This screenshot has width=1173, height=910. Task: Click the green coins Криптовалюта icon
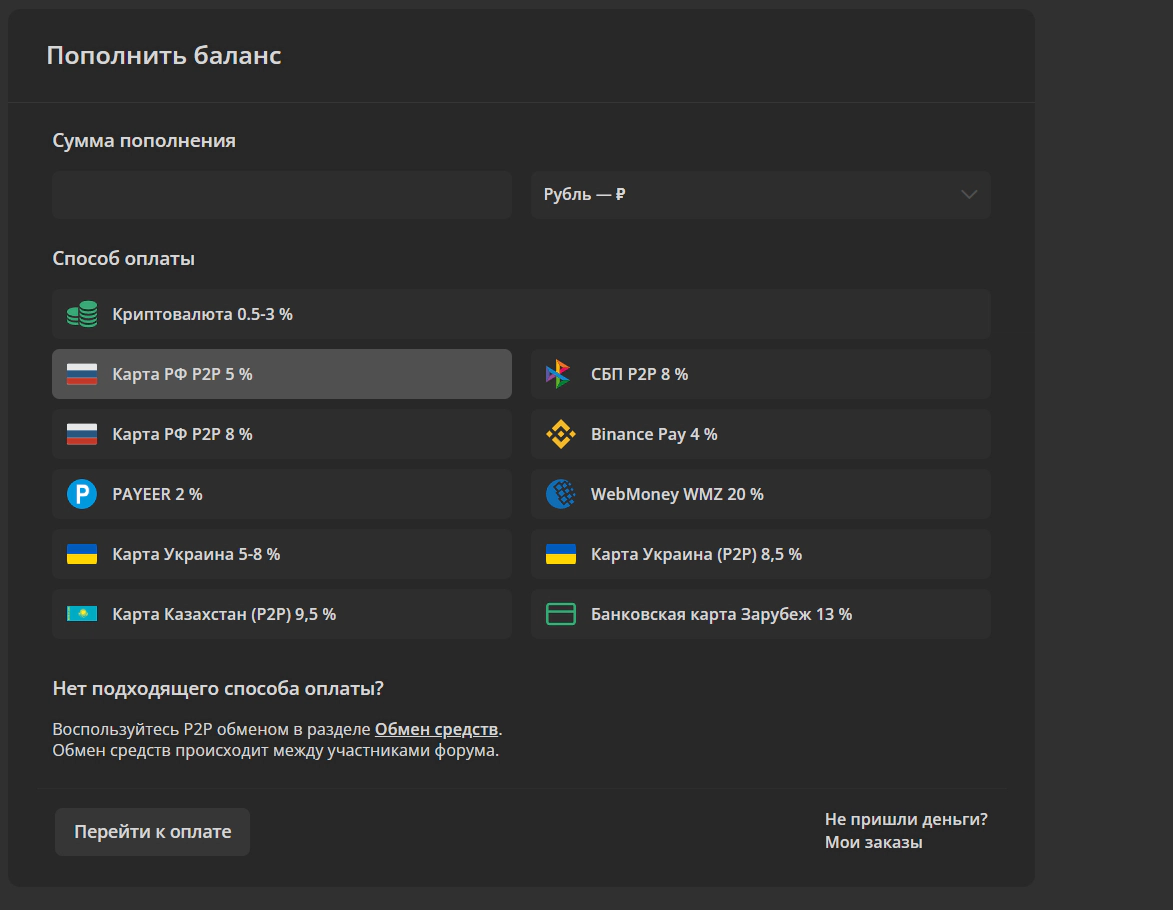(x=82, y=314)
